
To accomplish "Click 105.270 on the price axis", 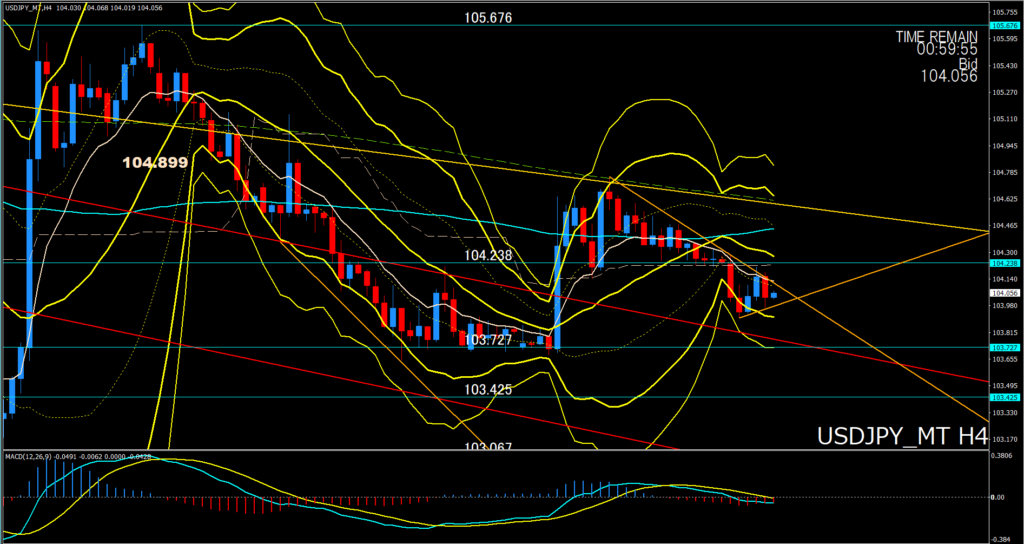I will (1003, 92).
